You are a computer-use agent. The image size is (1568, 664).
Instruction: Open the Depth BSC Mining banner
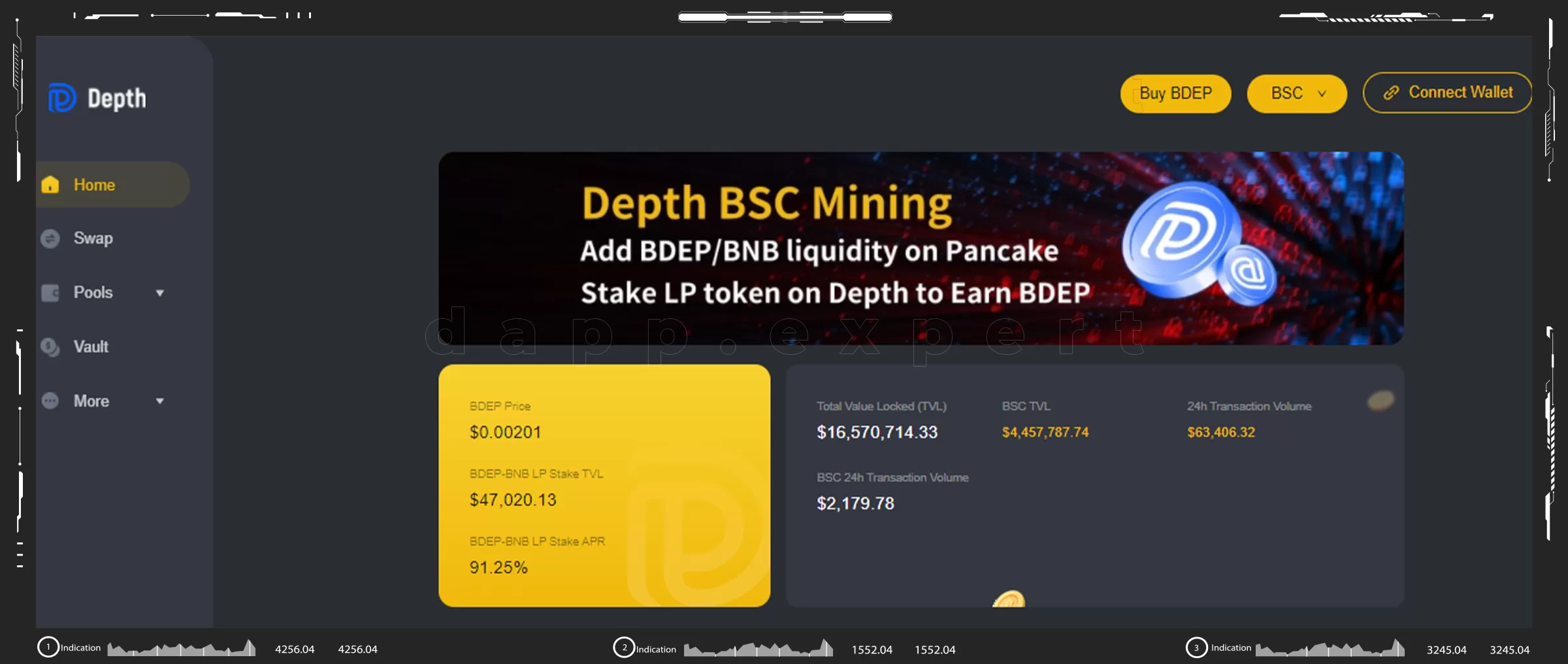[x=921, y=248]
